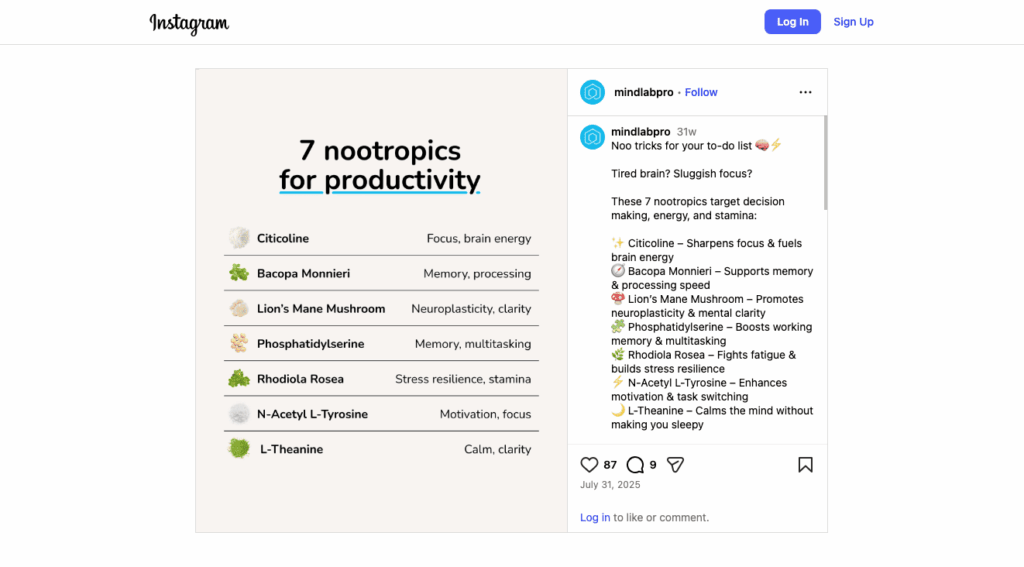Open mindlabpro username in the caption
Screen dimensions: 1024x567
(641, 131)
